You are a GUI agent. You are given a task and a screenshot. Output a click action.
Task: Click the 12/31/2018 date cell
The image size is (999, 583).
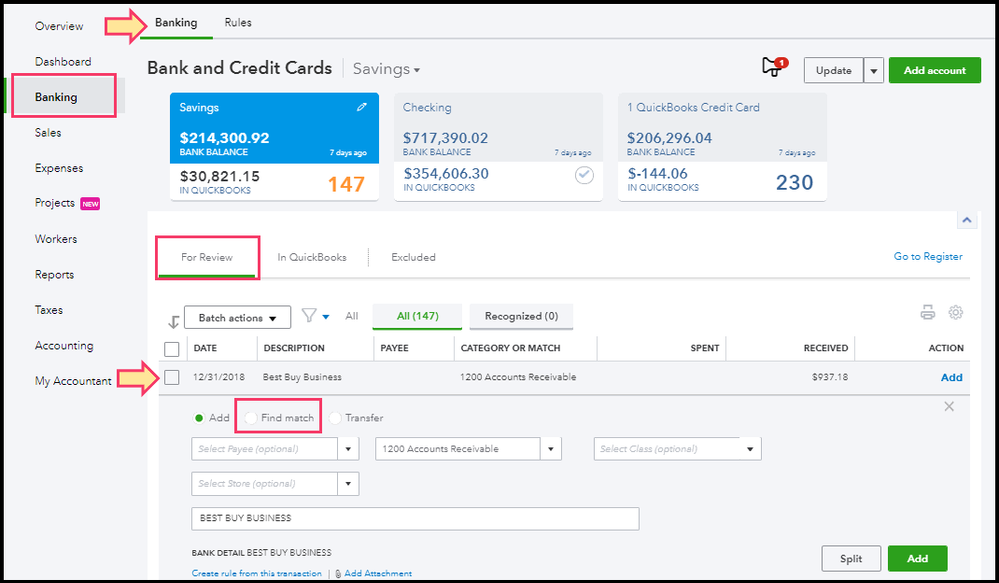(219, 377)
